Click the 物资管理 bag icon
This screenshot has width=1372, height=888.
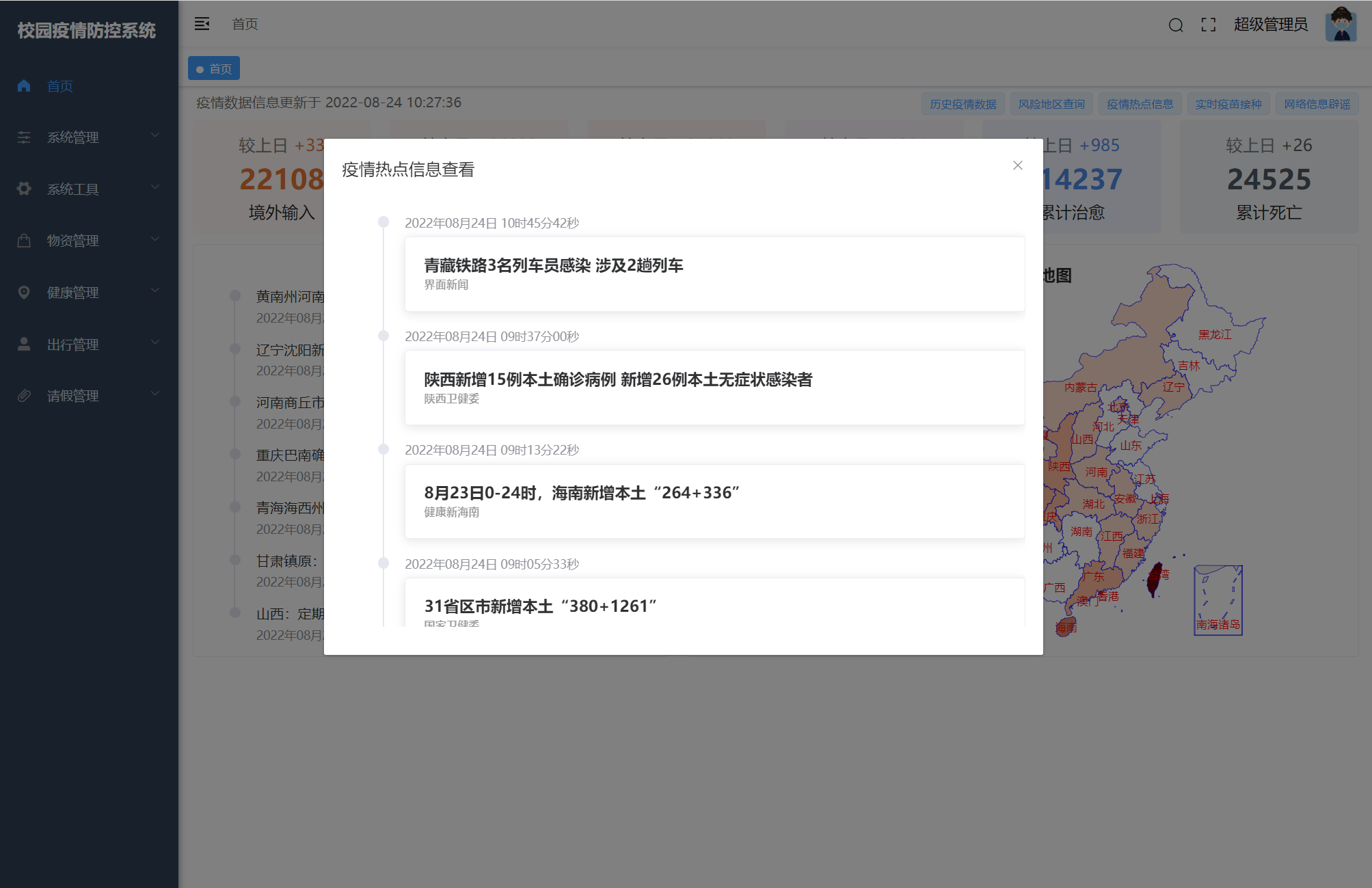tap(24, 241)
